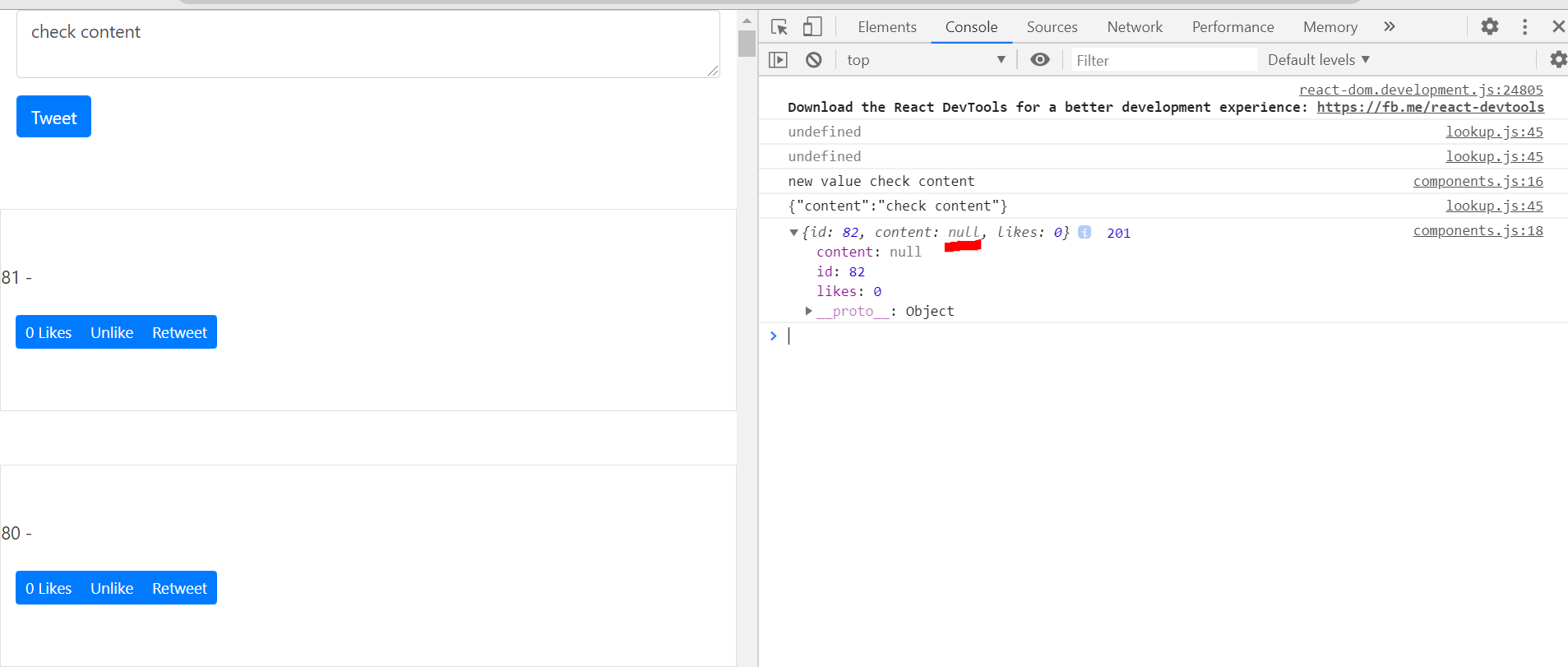Clear the console
The height and width of the screenshot is (667, 1568).
click(x=813, y=59)
